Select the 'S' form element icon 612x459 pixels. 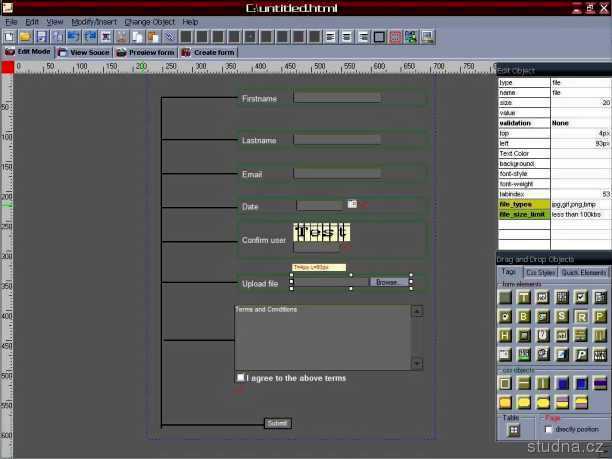click(562, 317)
